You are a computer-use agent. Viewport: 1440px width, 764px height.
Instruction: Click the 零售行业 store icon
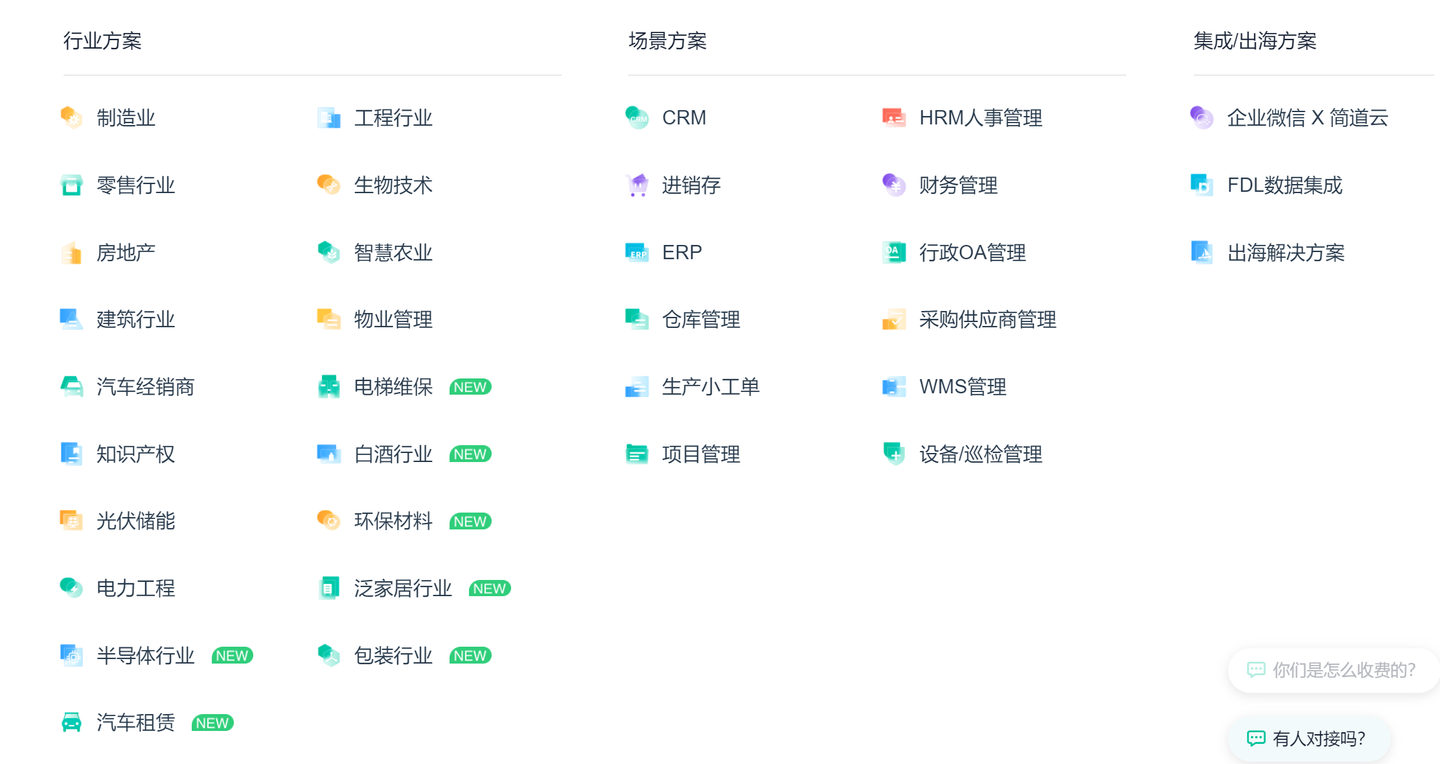(x=71, y=185)
